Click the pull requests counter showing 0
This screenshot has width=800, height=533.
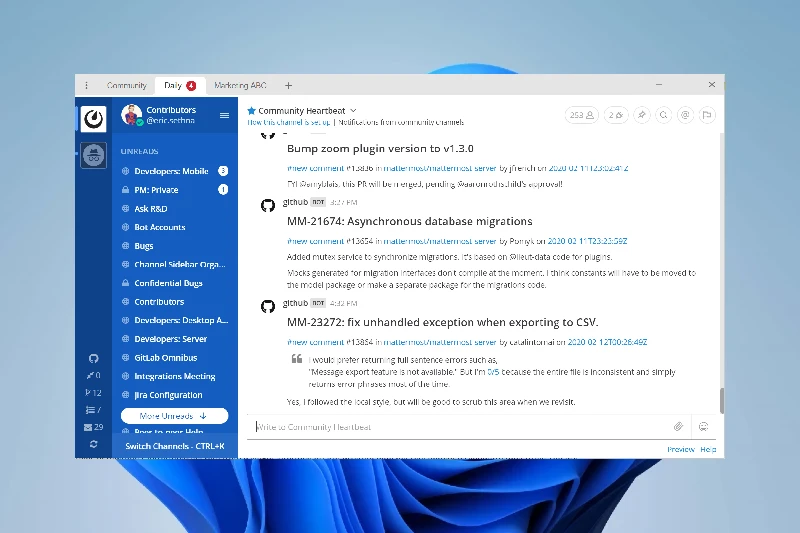(93, 375)
